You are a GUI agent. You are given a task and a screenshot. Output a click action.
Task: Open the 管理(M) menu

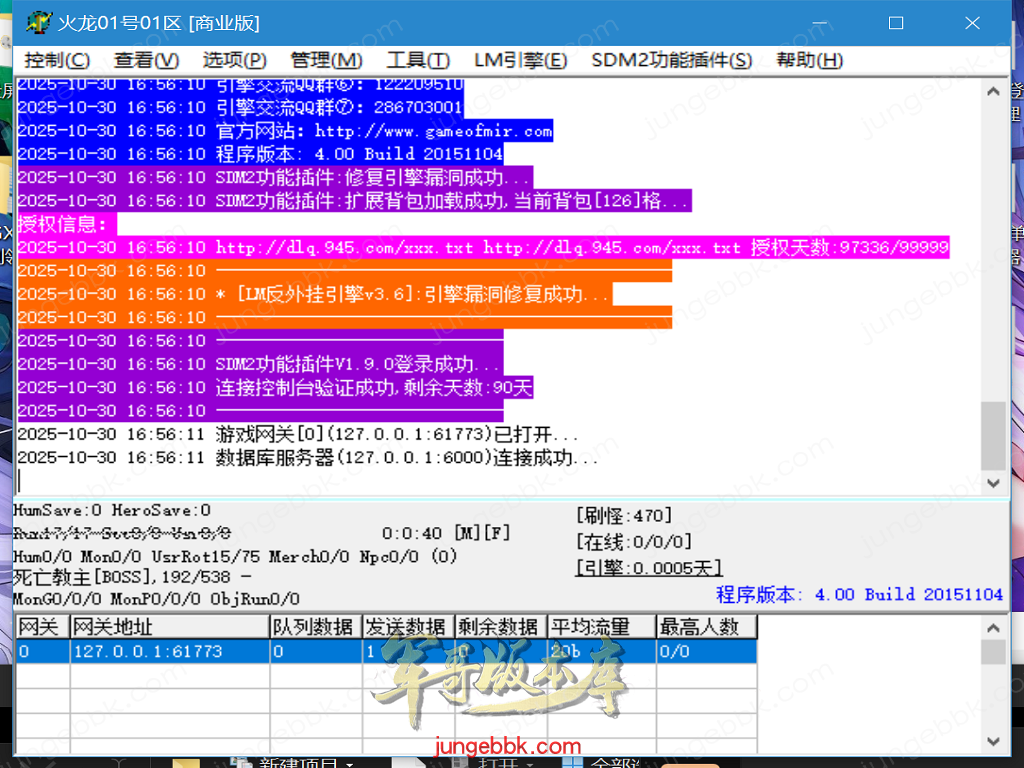(326, 60)
